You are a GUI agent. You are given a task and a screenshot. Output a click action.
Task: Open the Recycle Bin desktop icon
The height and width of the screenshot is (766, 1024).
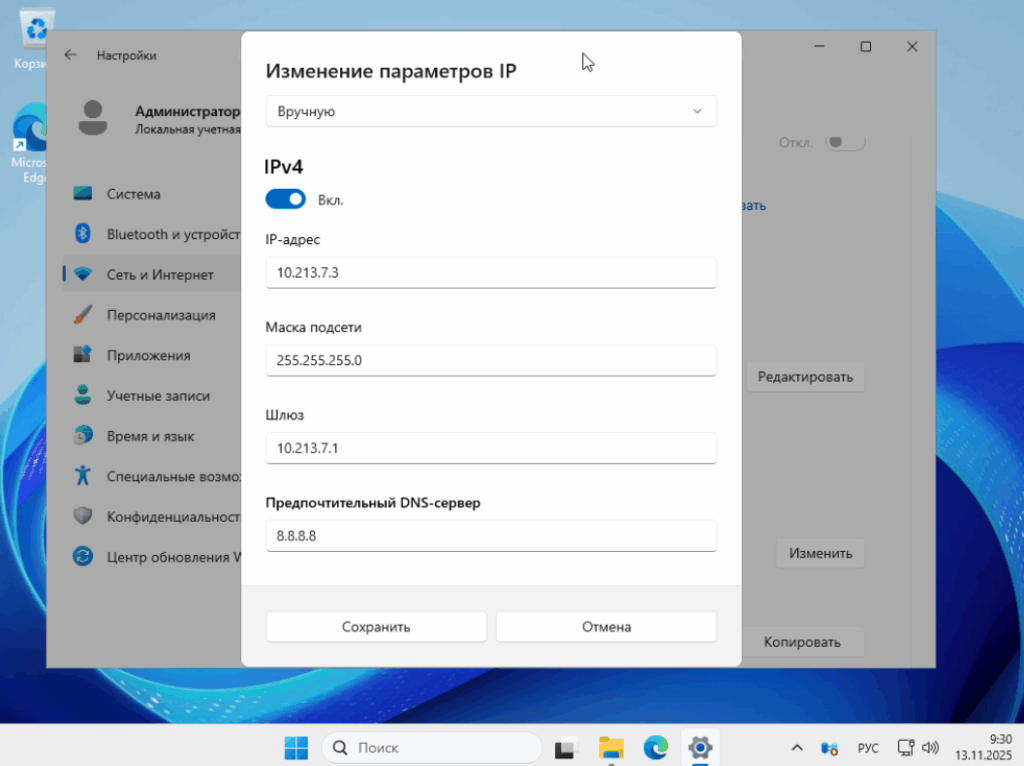[x=34, y=39]
